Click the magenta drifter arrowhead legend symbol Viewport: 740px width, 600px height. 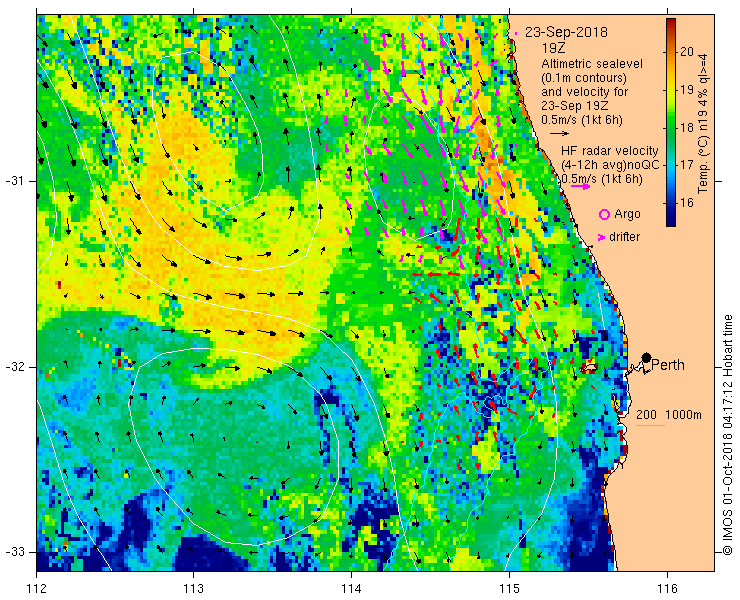pos(601,237)
